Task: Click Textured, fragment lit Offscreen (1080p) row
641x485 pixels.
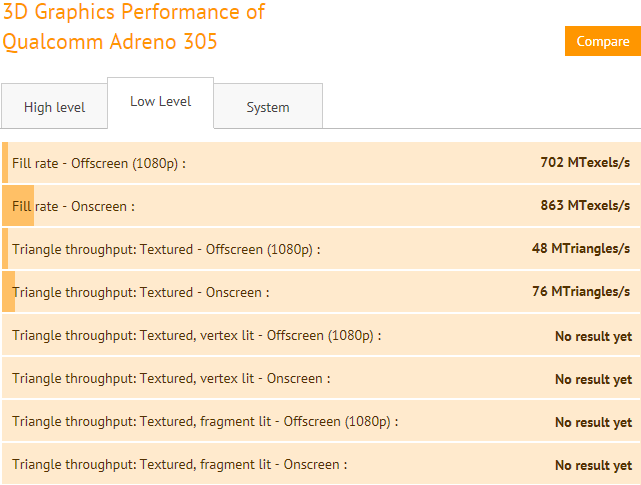Action: point(321,420)
